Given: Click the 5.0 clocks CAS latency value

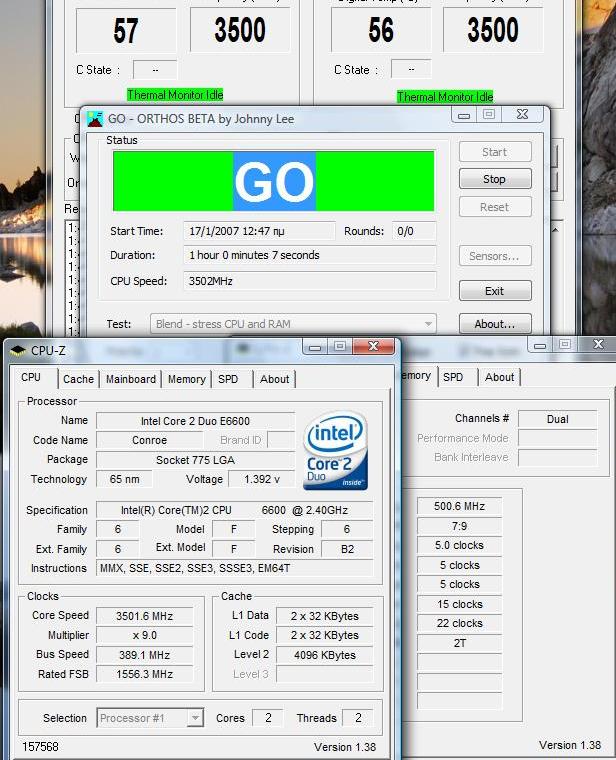Looking at the screenshot, I should tap(459, 545).
